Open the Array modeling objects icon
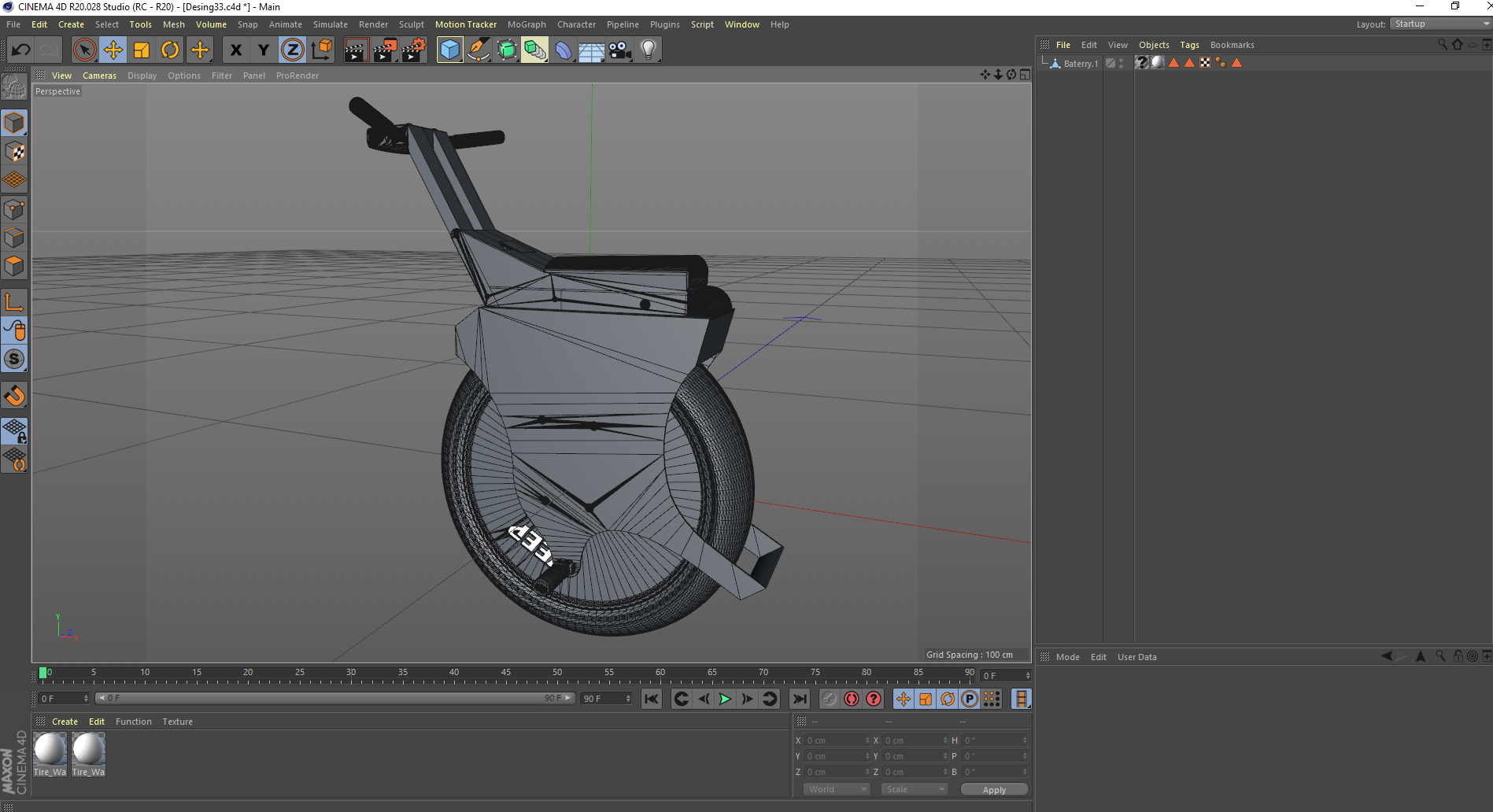The image size is (1493, 812). 535,50
